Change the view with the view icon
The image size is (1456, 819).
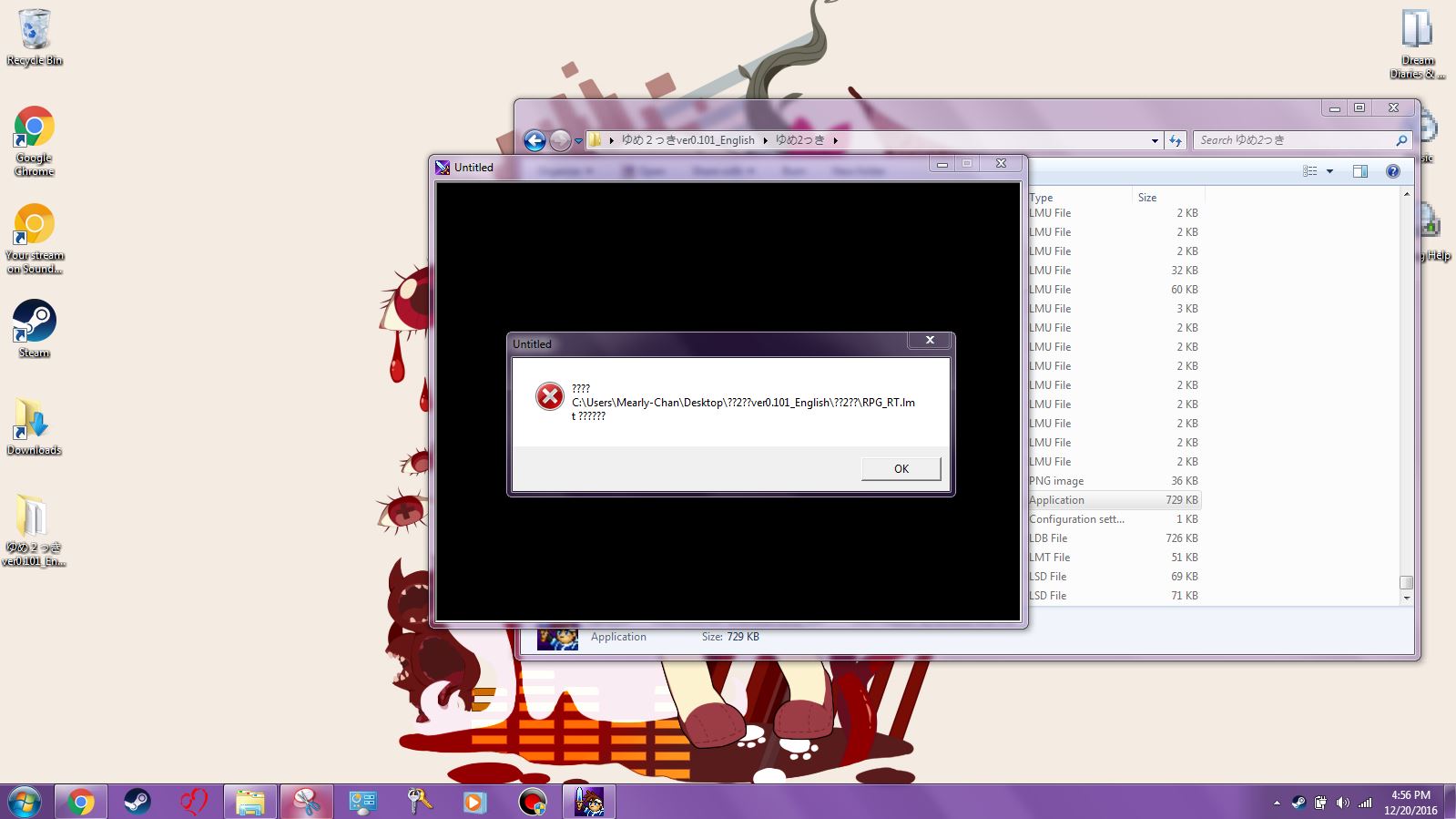[x=1309, y=171]
